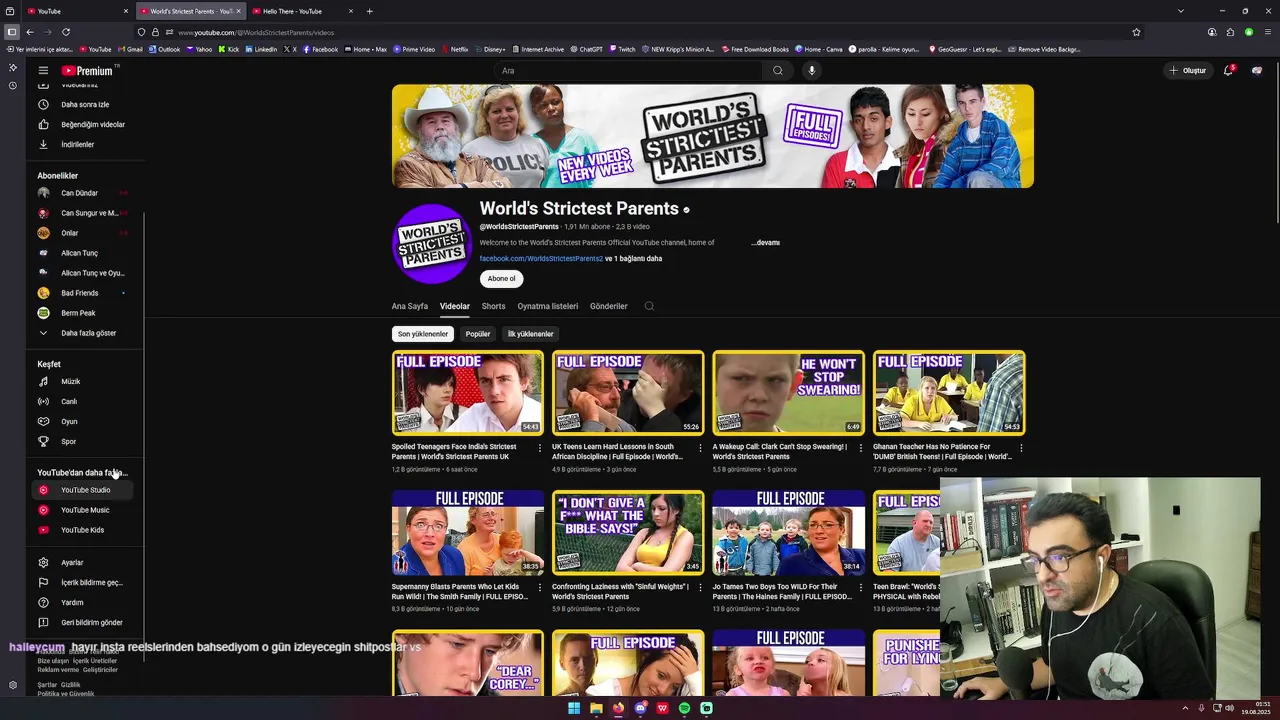Click the Oluştur create button
This screenshot has height=720, width=1280.
pyautogui.click(x=1188, y=71)
